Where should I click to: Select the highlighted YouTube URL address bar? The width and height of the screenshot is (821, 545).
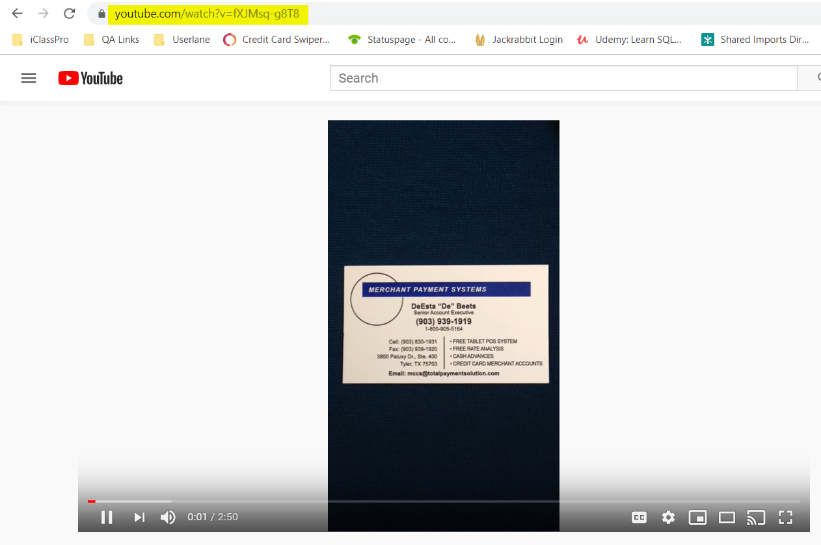208,14
